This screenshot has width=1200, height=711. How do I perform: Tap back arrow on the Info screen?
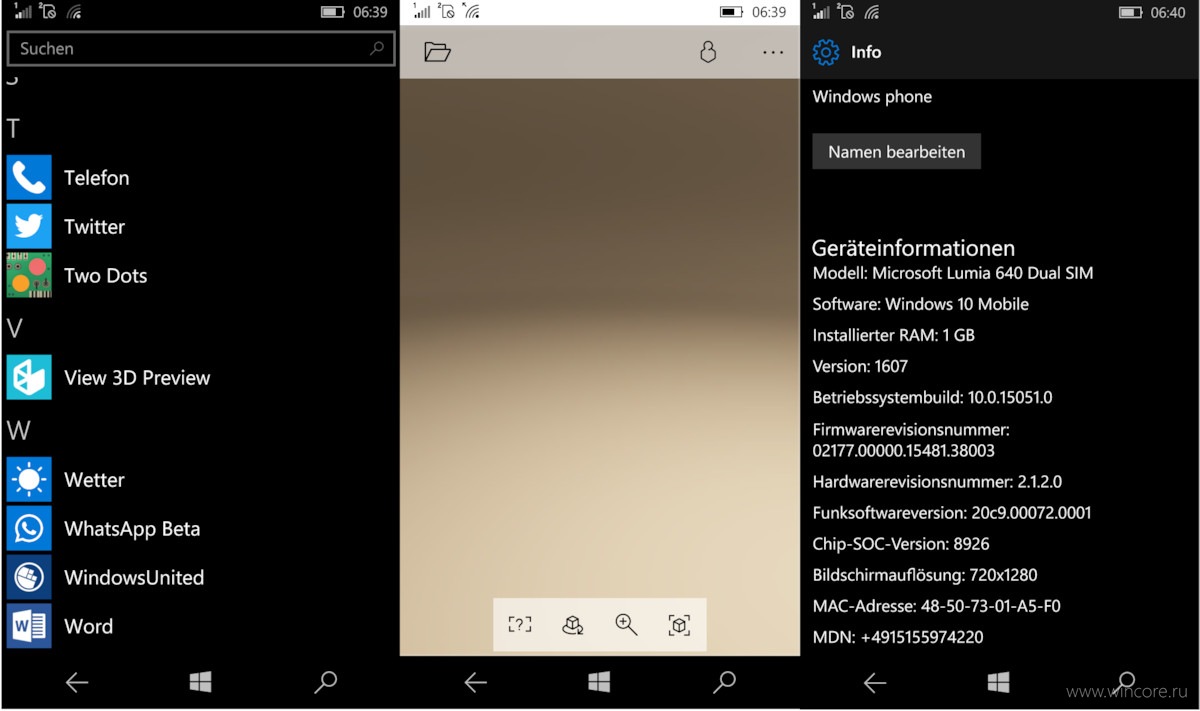click(x=875, y=682)
